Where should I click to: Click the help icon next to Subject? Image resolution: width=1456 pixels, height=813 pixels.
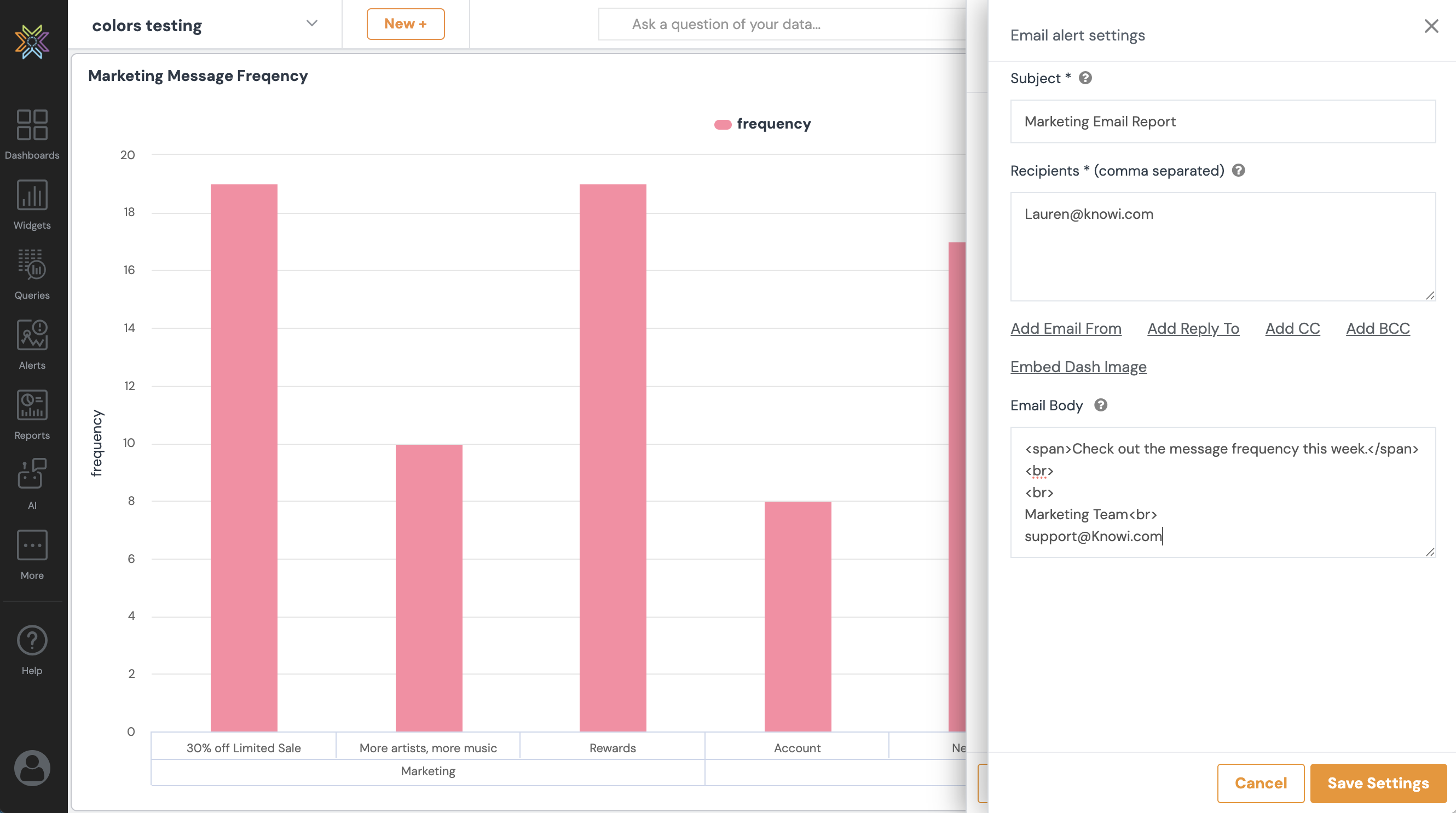point(1085,78)
